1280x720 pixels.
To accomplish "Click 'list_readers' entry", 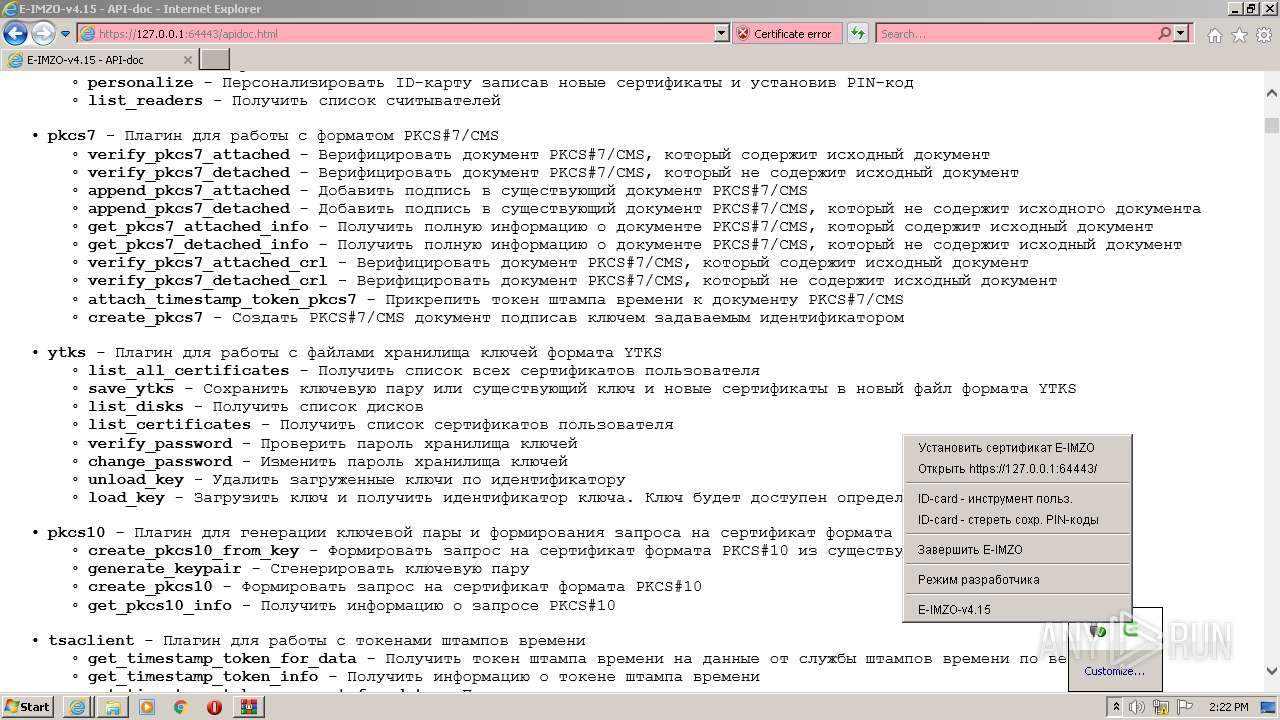I will point(145,101).
